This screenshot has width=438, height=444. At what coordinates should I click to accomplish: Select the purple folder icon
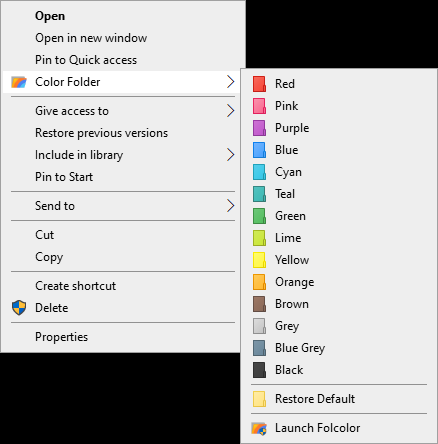pos(259,128)
